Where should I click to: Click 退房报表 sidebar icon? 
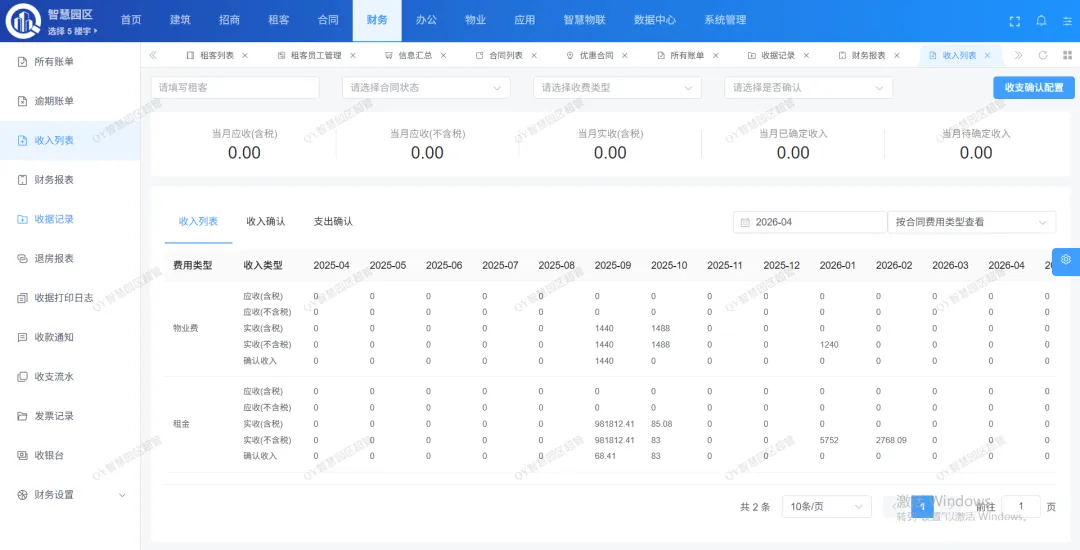click(22, 259)
